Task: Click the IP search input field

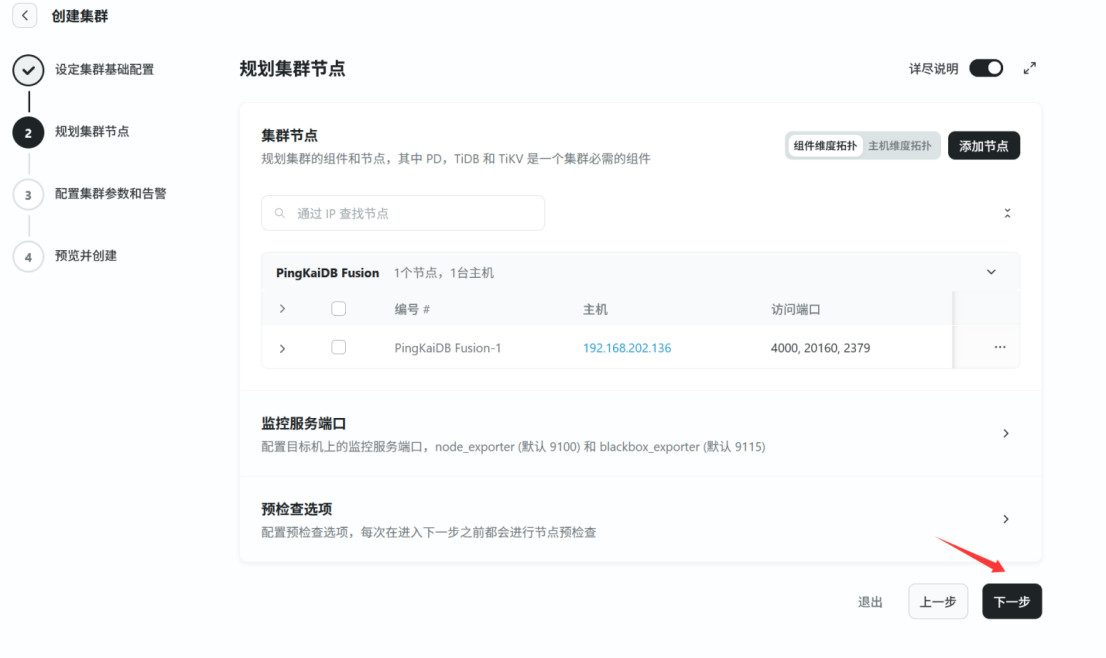Action: [410, 213]
